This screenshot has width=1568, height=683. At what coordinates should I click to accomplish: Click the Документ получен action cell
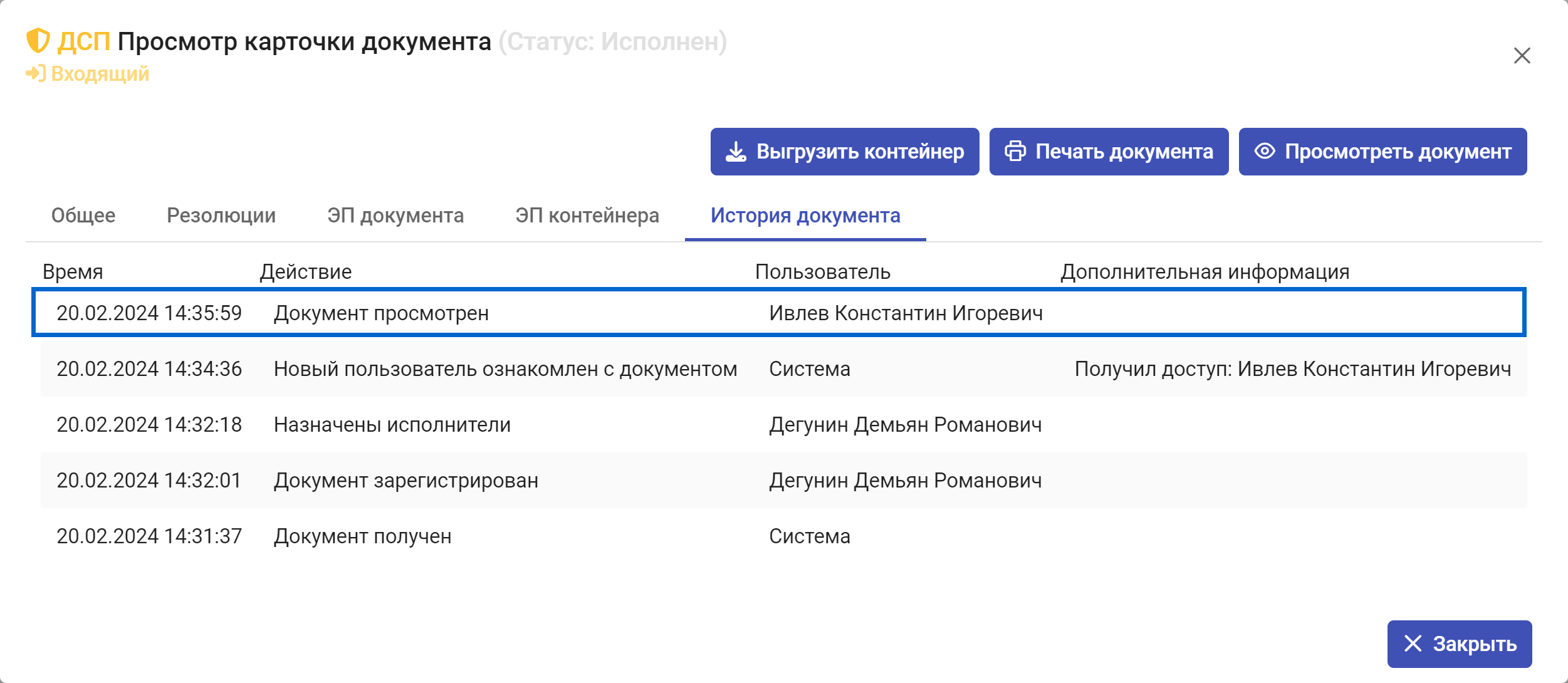363,536
